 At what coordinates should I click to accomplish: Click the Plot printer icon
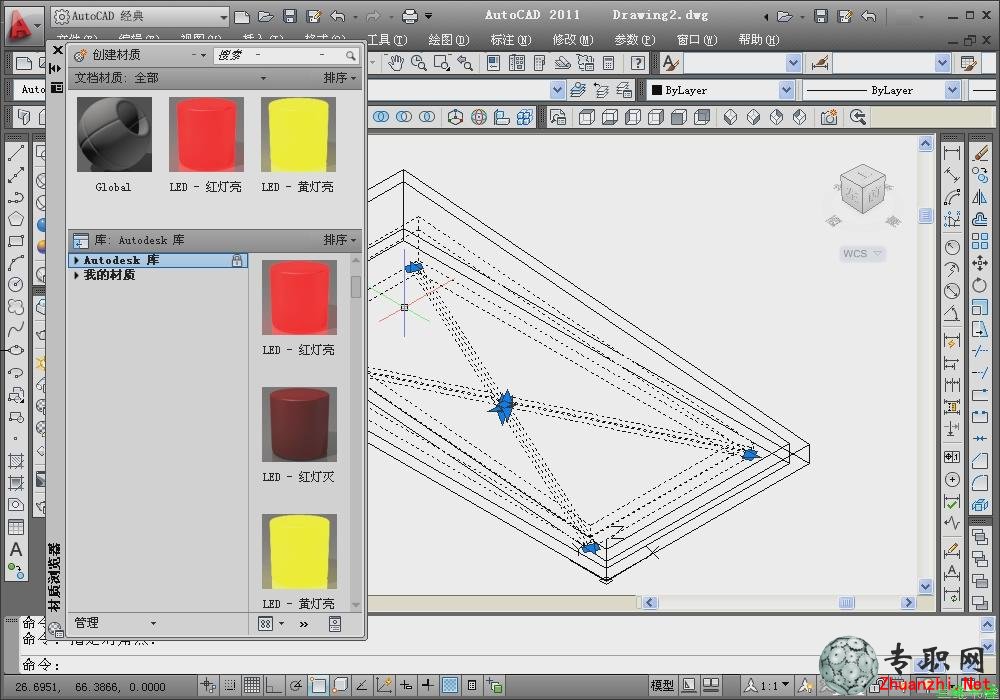coord(411,16)
